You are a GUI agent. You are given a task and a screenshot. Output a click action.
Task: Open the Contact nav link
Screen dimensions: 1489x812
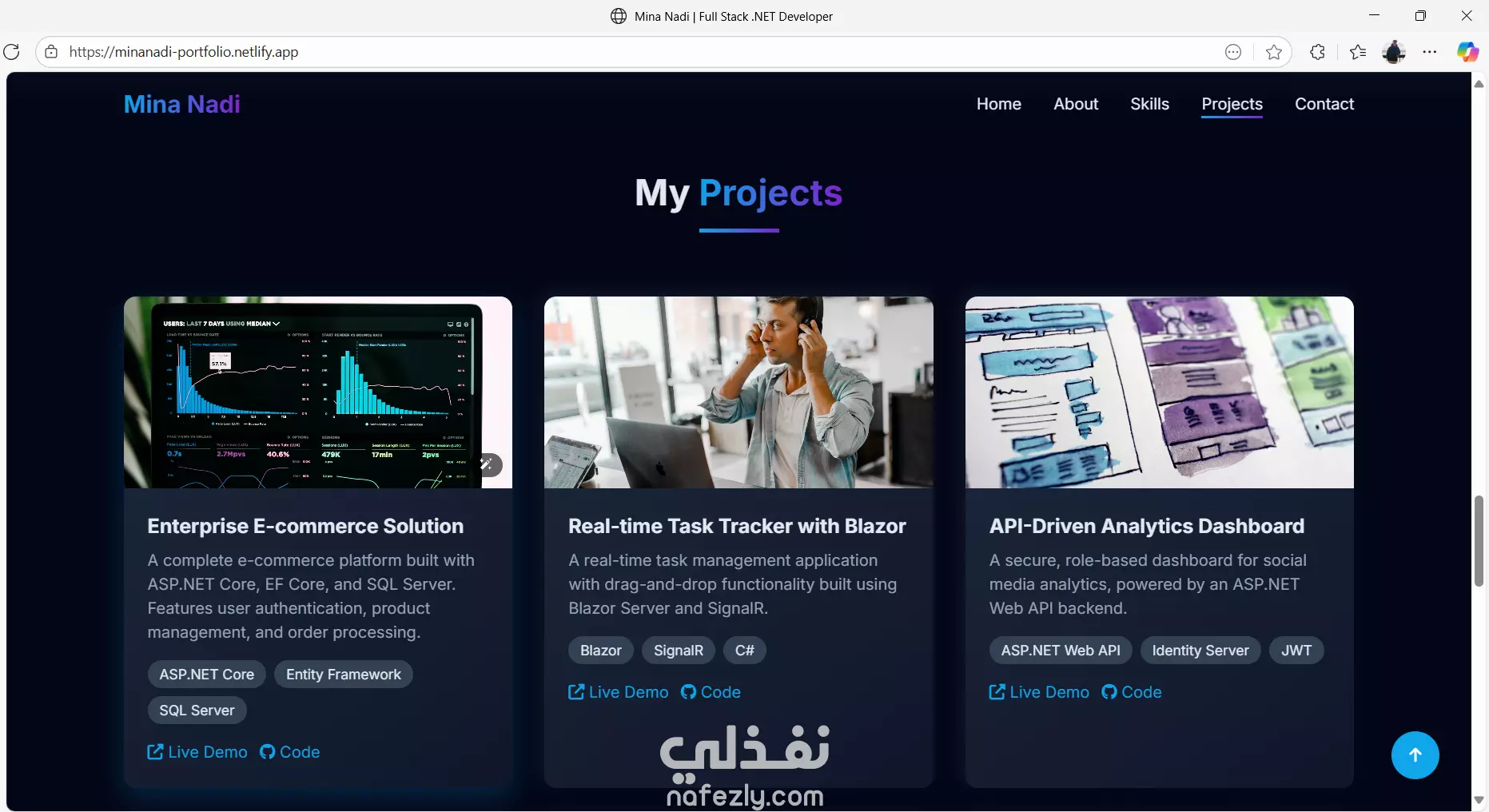tap(1324, 104)
